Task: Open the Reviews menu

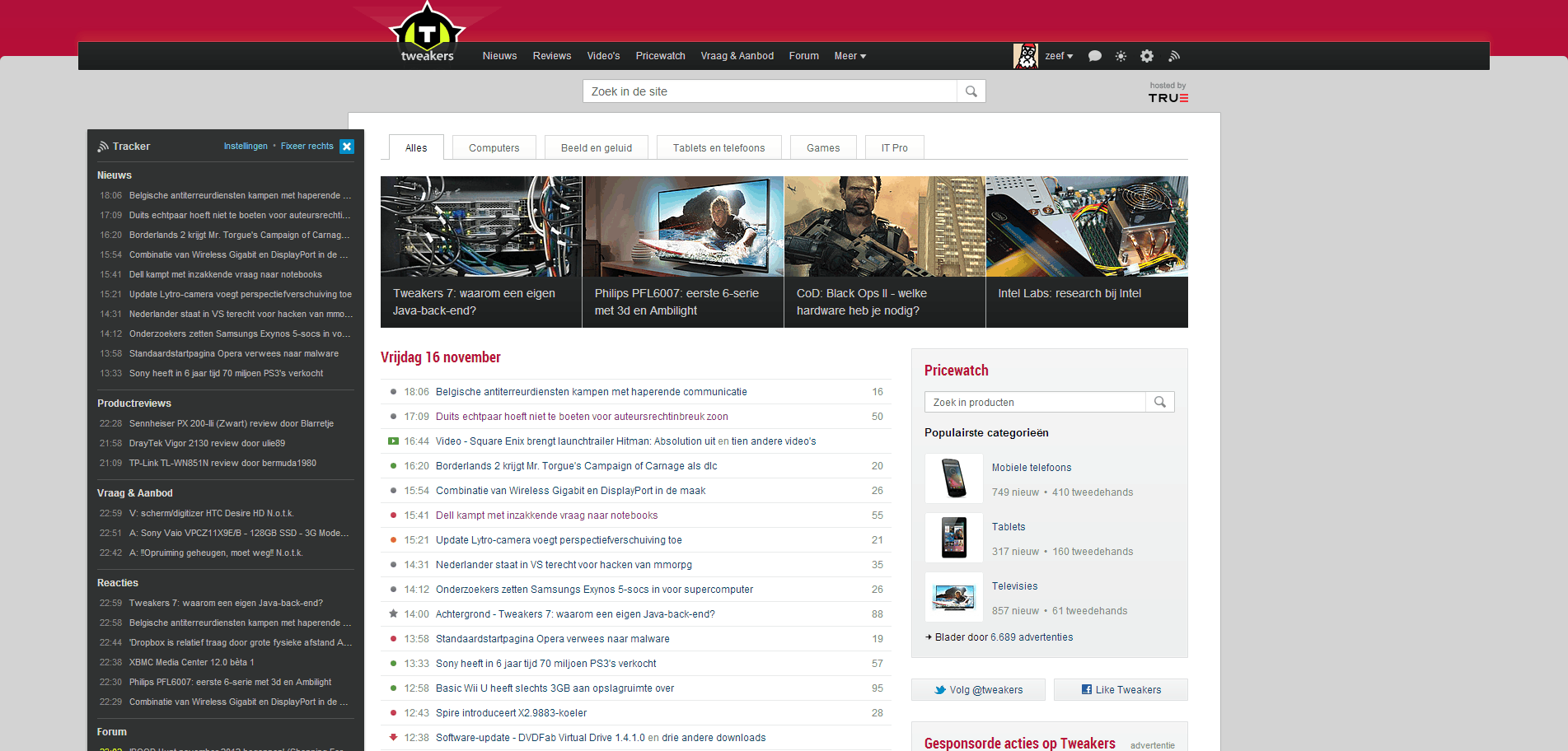Action: click(552, 56)
